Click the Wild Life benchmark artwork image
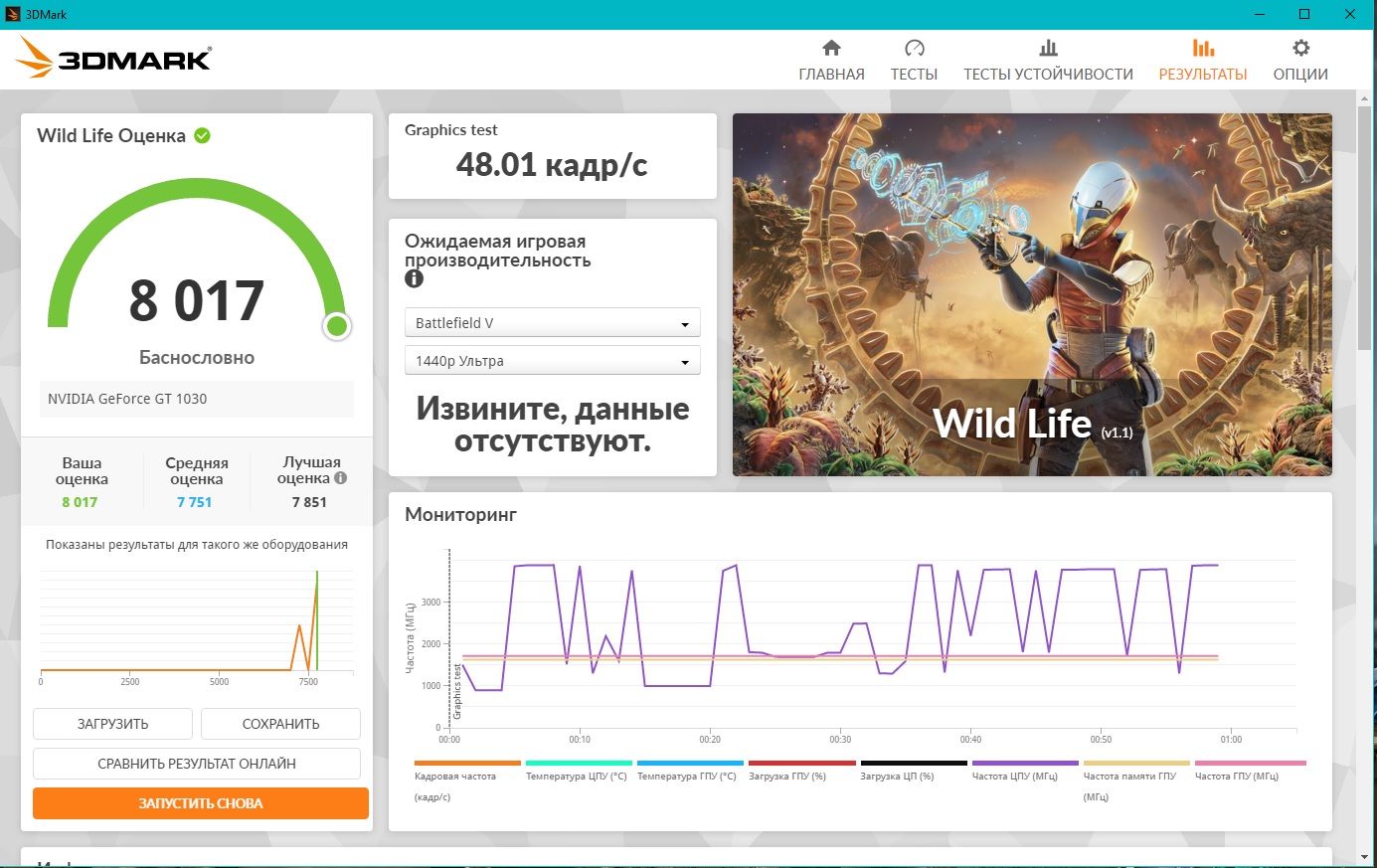This screenshot has height=868, width=1377. [x=1032, y=294]
